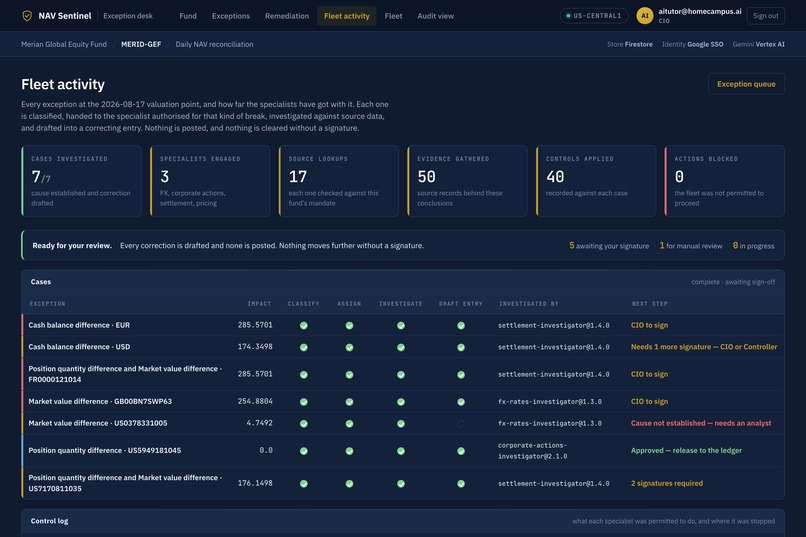Image resolution: width=806 pixels, height=537 pixels.
Task: Click the impact value 4.7492
Action: click(x=259, y=423)
